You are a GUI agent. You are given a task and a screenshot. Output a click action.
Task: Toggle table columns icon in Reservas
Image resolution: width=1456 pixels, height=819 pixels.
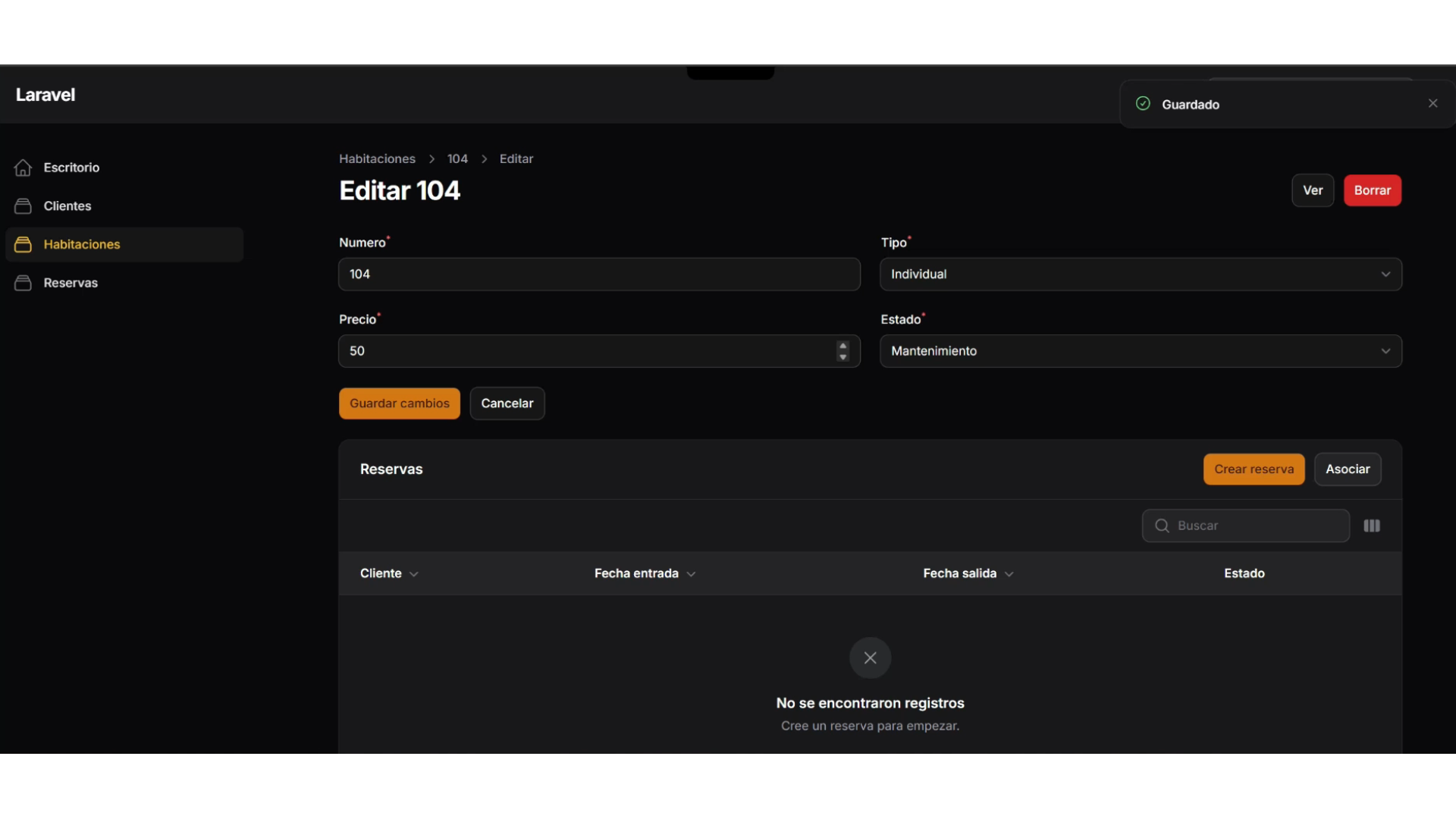[x=1371, y=526]
